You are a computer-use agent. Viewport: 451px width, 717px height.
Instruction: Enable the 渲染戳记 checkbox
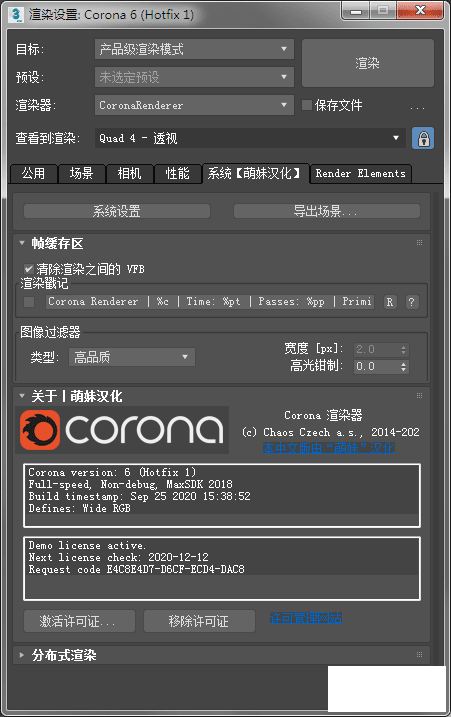[29, 302]
